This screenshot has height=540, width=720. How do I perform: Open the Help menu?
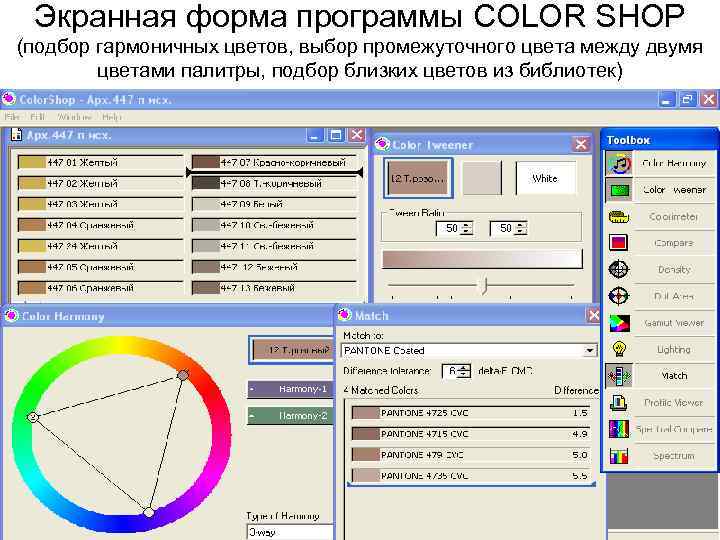coord(112,117)
